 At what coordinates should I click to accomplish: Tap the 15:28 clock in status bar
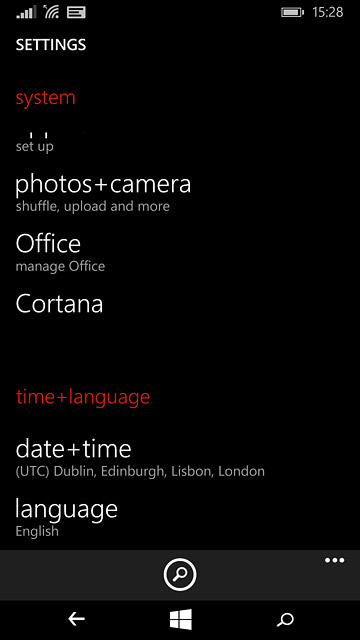(x=328, y=13)
